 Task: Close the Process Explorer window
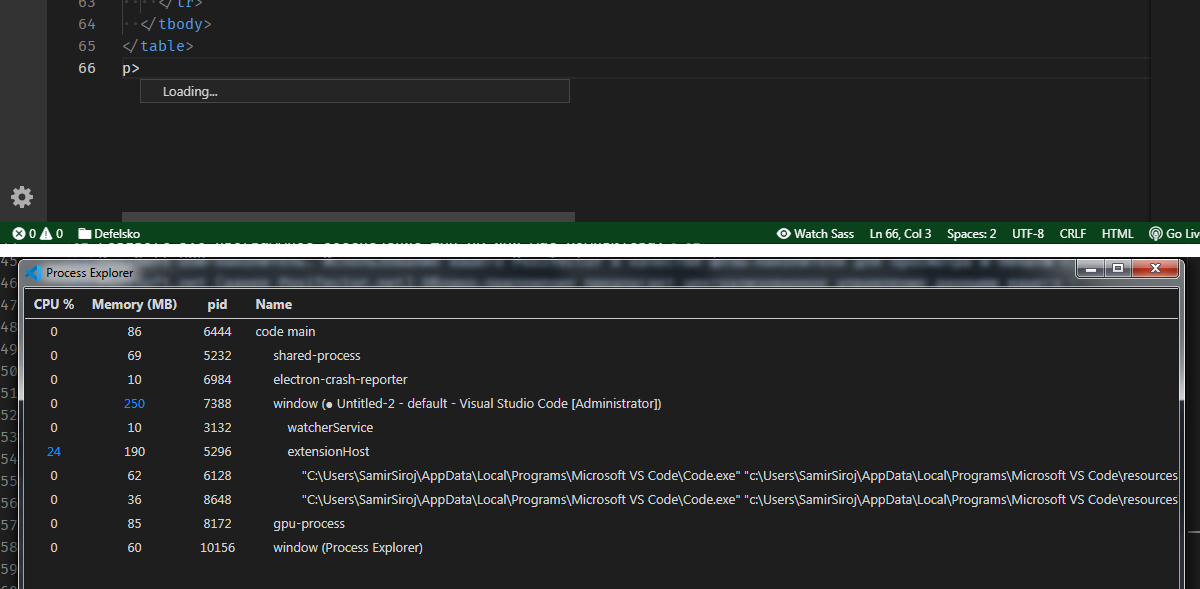tap(1155, 268)
